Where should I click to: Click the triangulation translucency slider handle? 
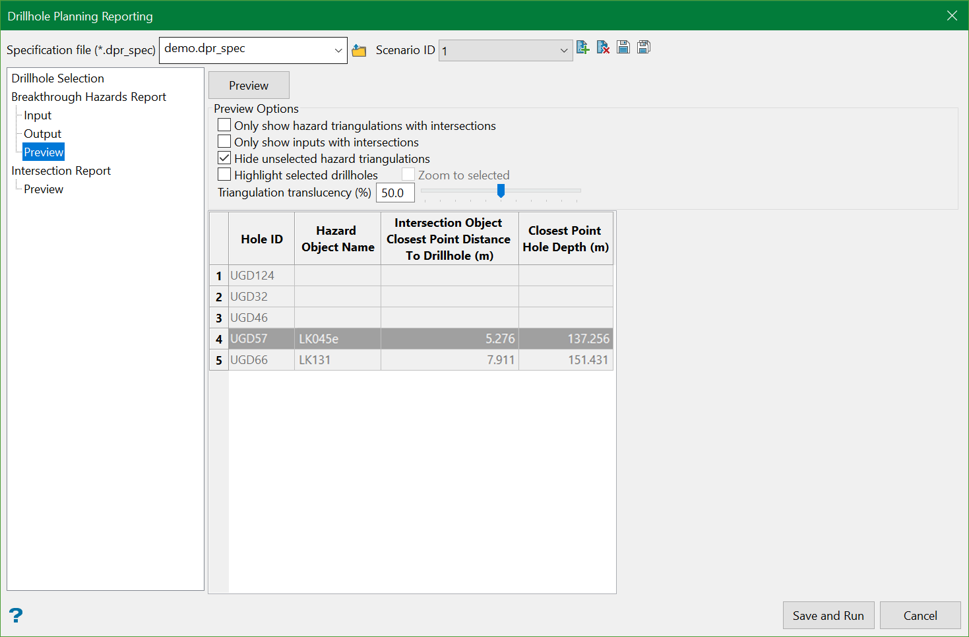click(x=501, y=190)
